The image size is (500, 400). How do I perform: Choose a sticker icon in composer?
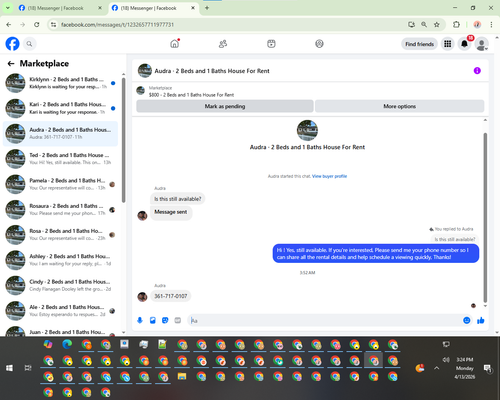click(x=165, y=320)
